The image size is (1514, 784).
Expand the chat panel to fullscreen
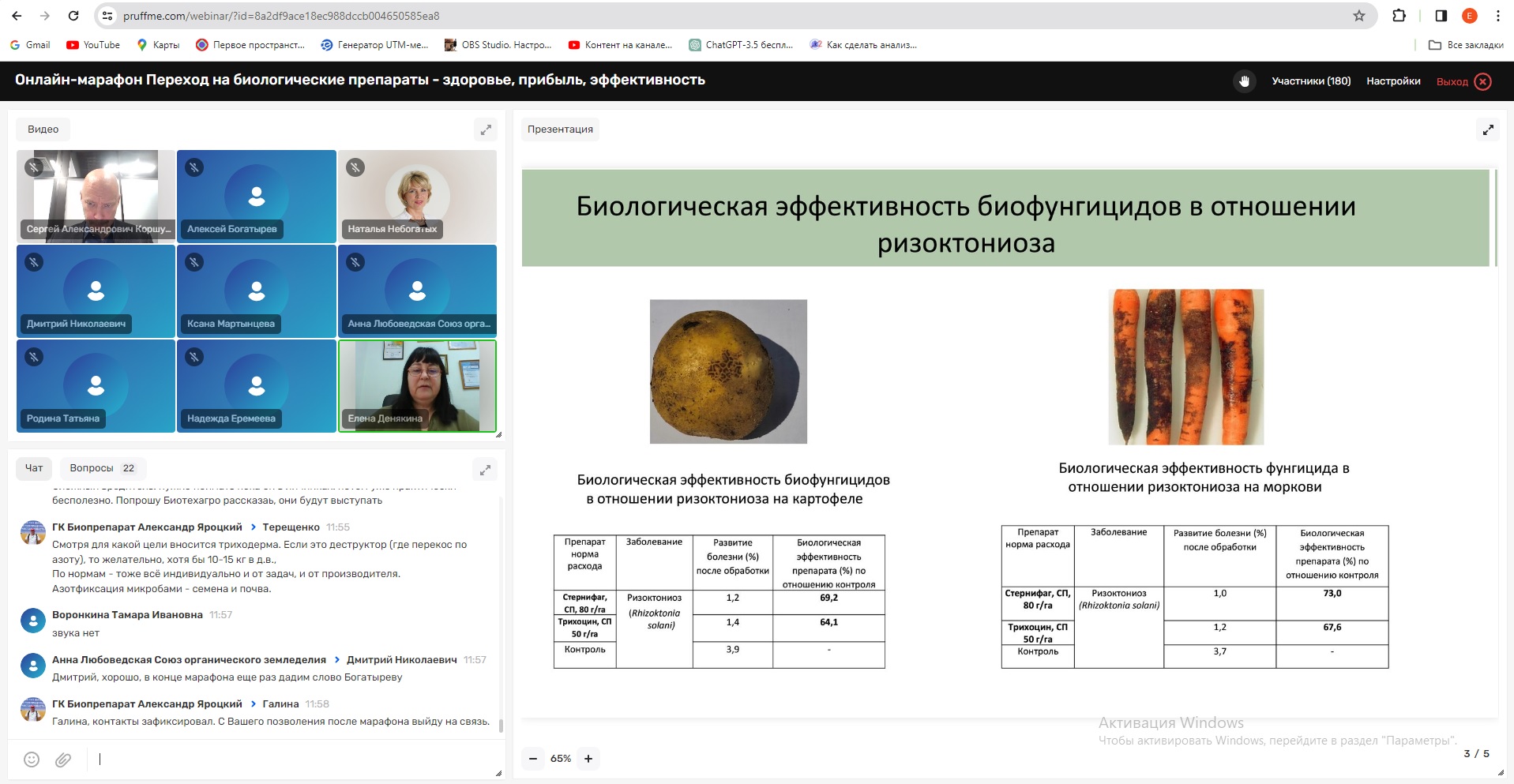coord(486,470)
